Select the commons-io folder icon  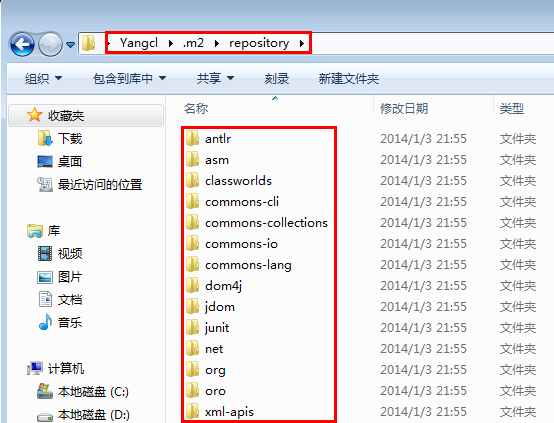[193, 243]
